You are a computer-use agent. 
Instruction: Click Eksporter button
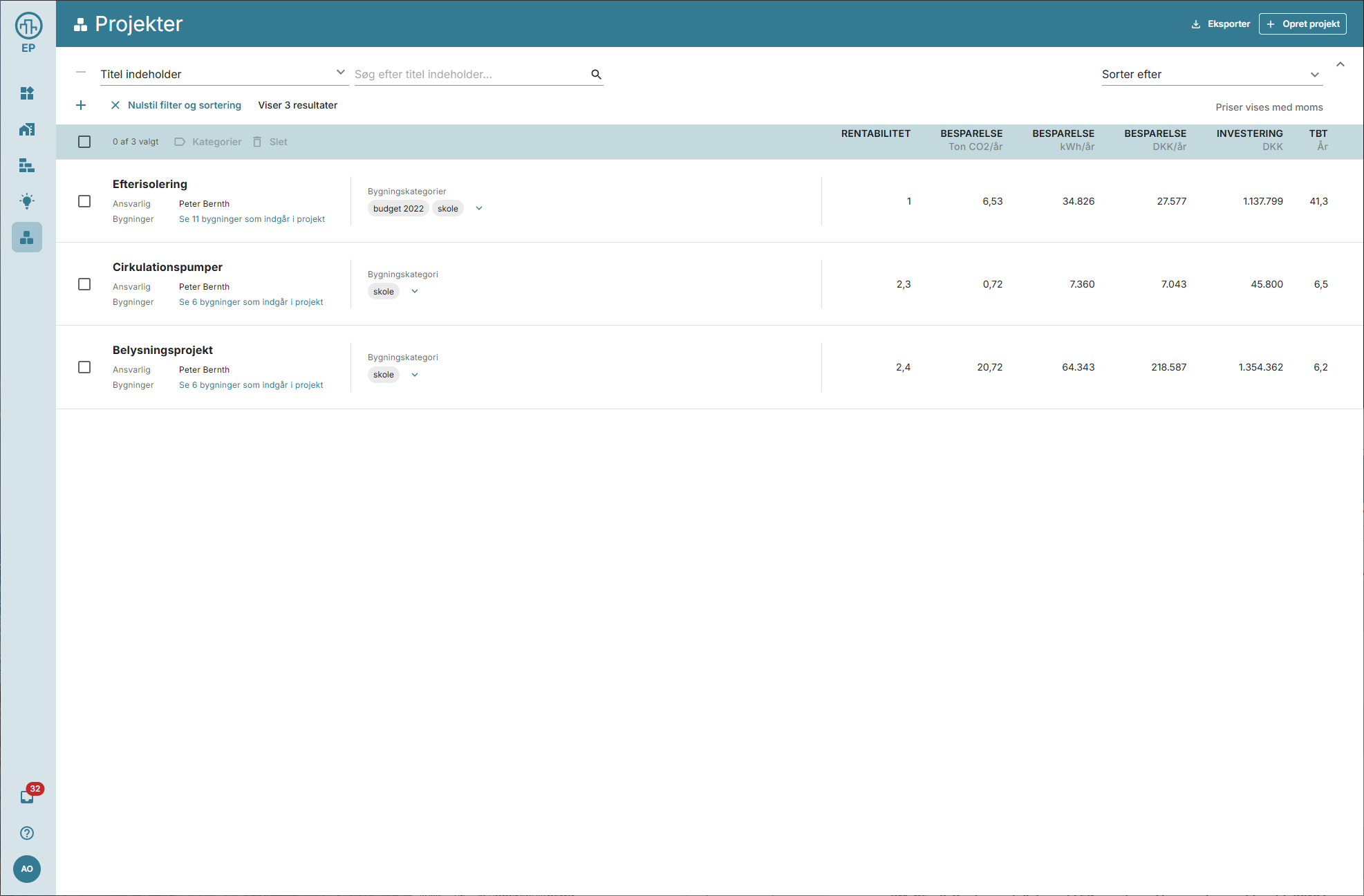pos(1221,24)
